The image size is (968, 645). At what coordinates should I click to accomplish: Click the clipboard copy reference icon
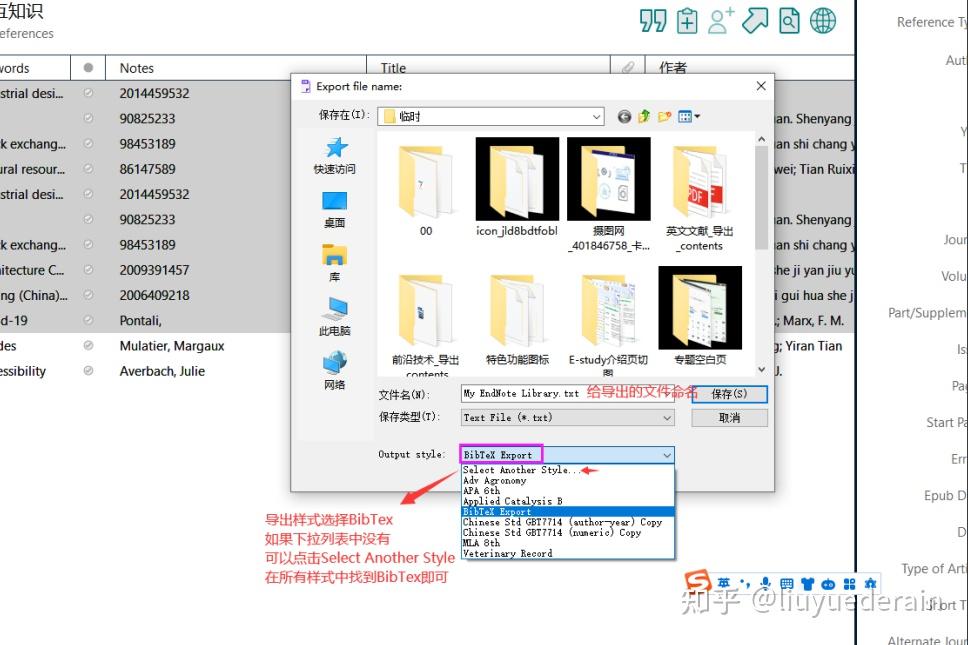[x=687, y=19]
